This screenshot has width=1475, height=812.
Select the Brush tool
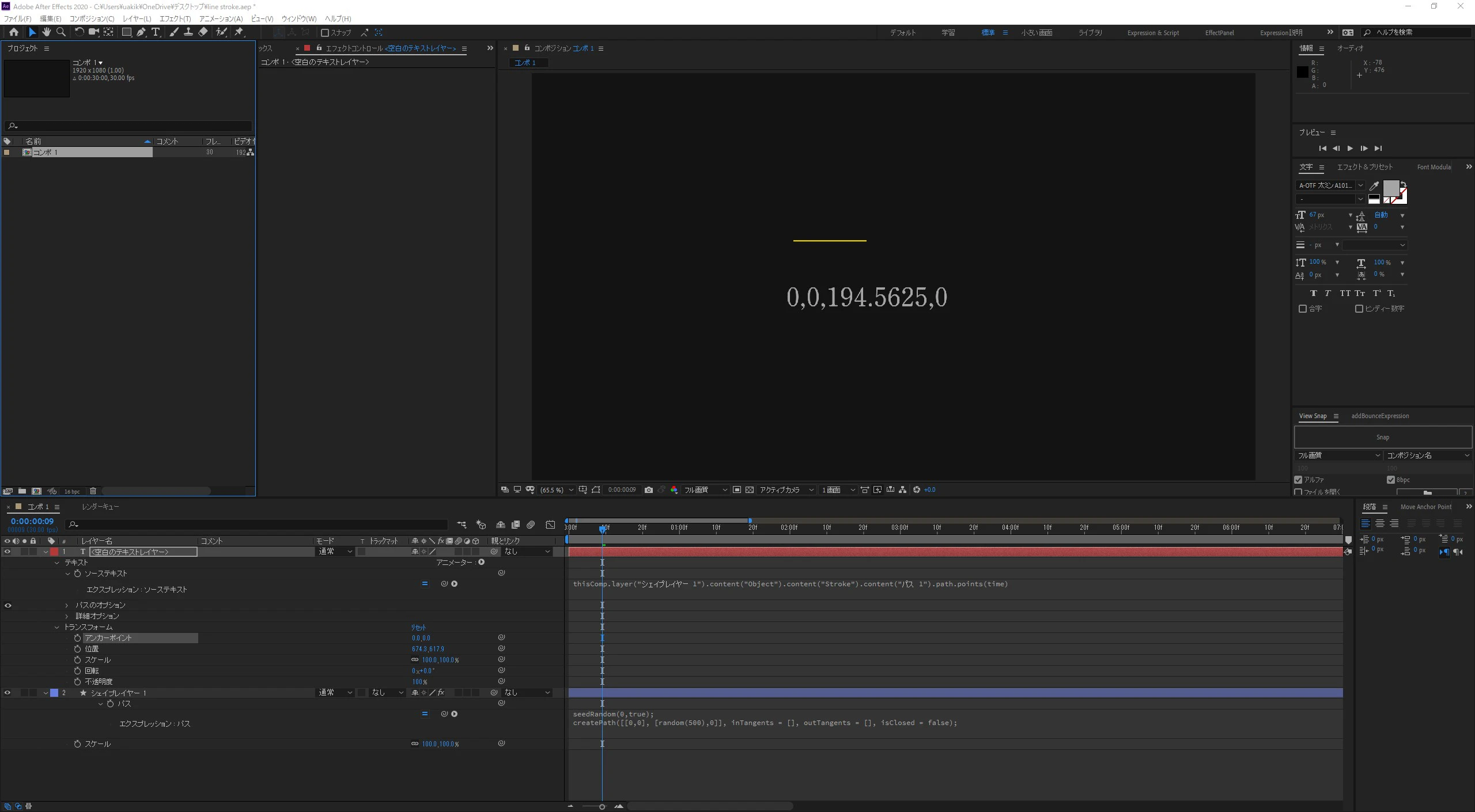[x=173, y=32]
